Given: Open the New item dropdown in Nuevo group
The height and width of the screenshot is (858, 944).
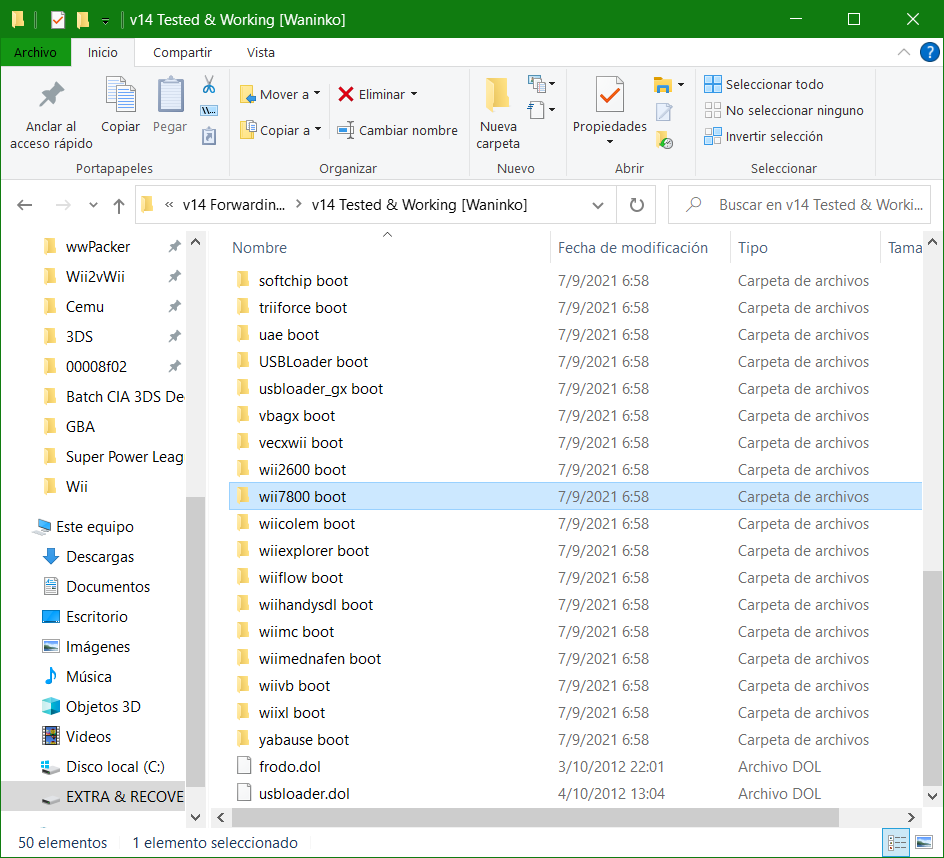Looking at the screenshot, I should [541, 84].
